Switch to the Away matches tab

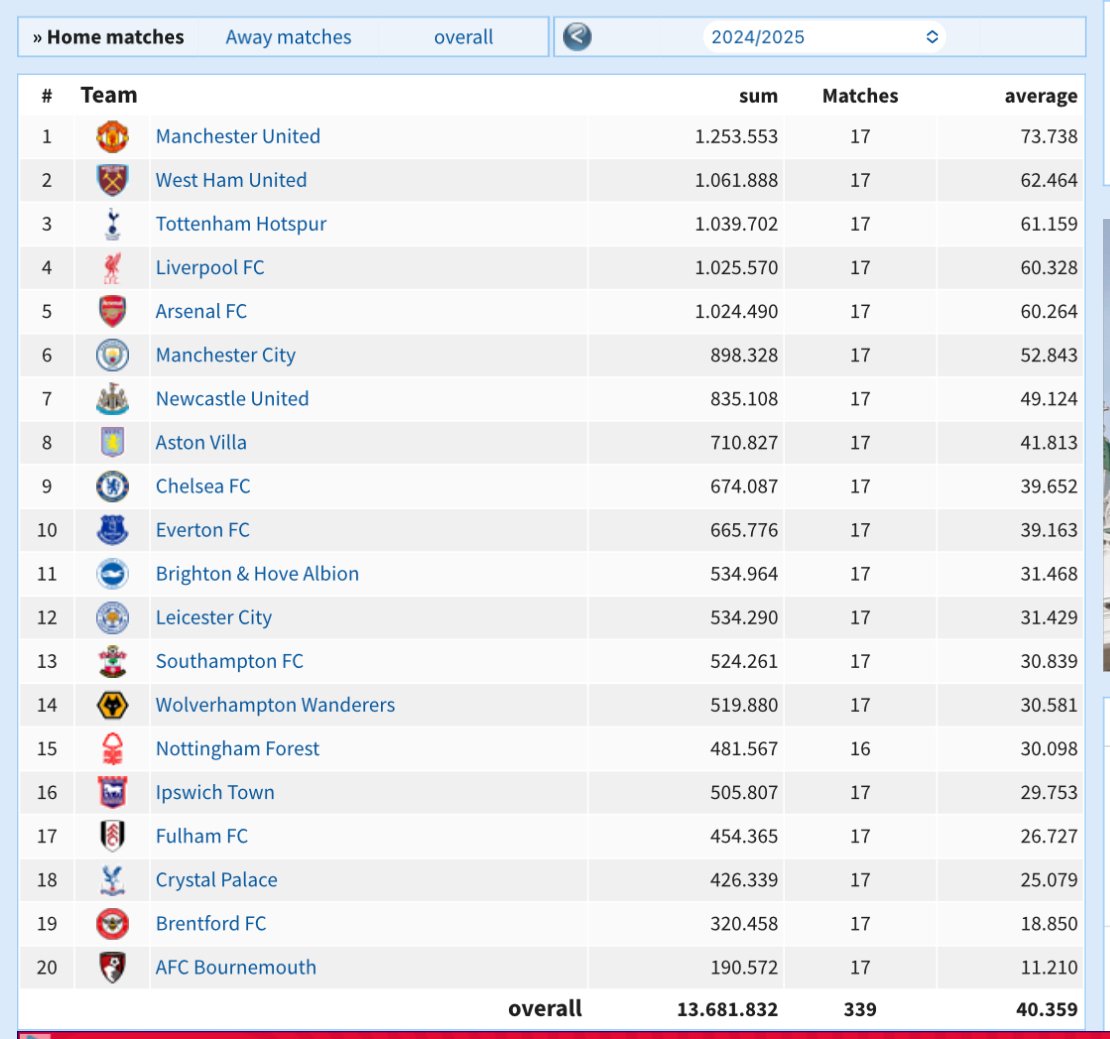[x=289, y=37]
